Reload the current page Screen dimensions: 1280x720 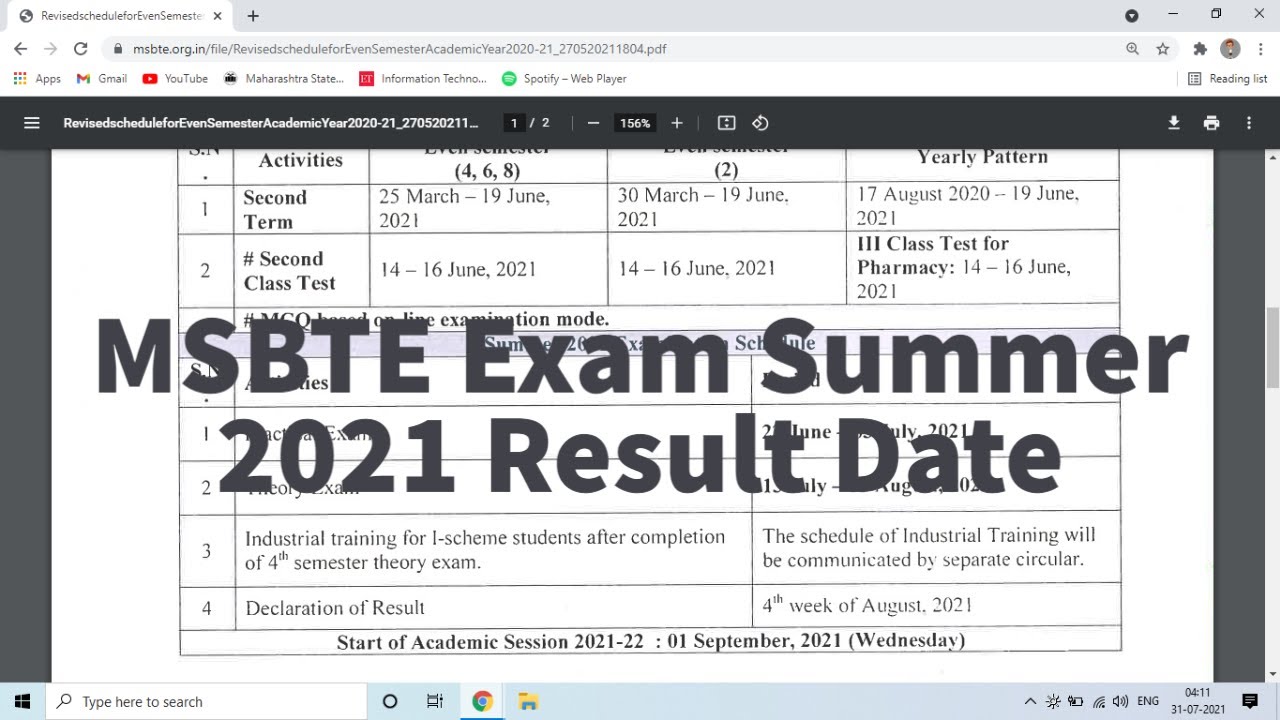coord(81,48)
